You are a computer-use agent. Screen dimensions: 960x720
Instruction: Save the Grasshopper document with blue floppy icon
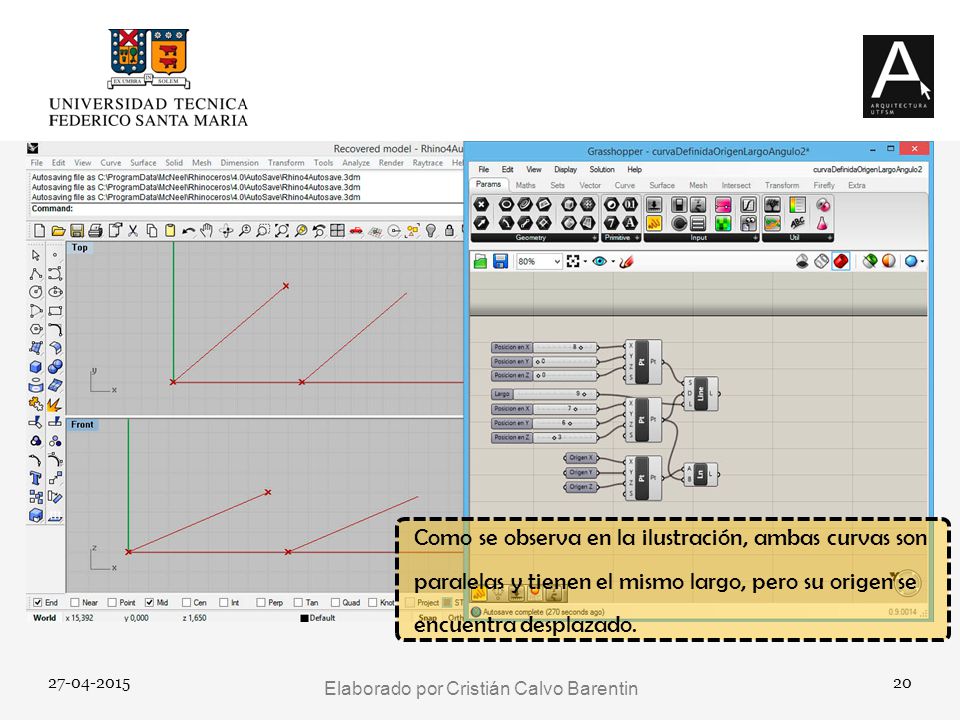(x=500, y=262)
